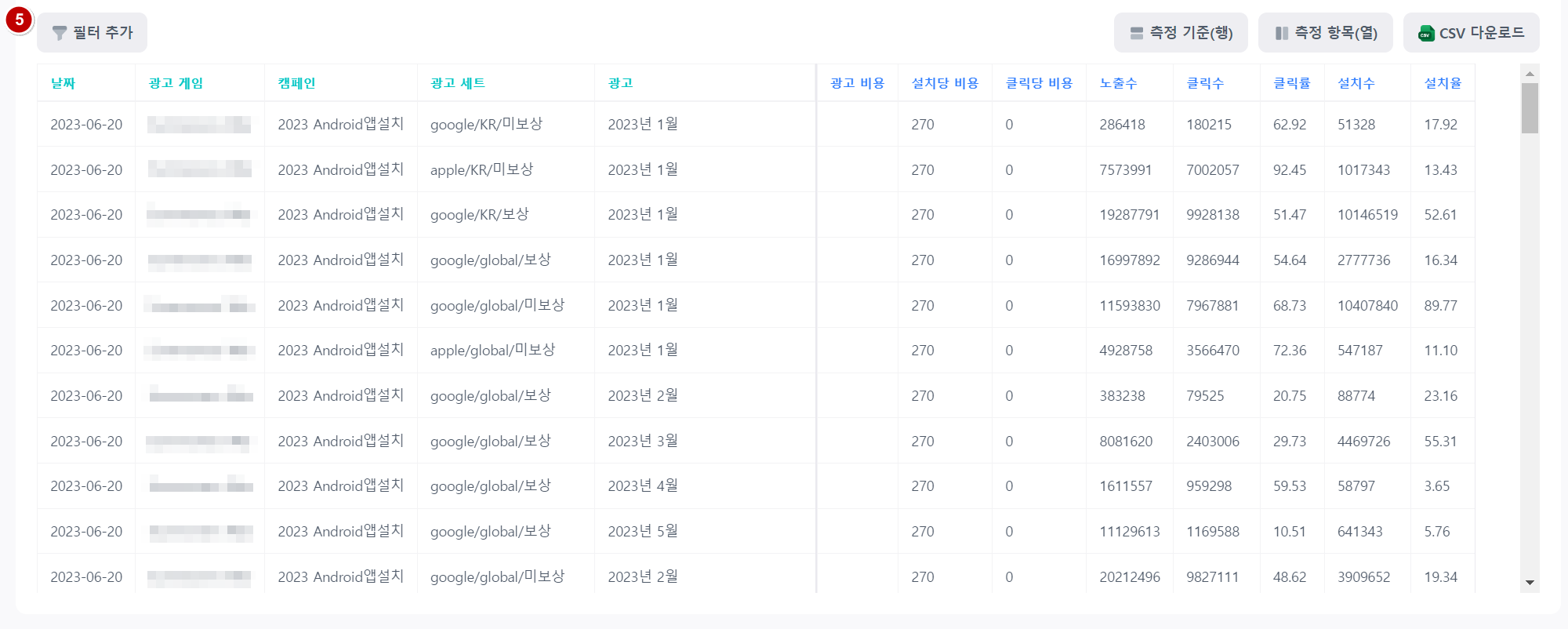
Task: Click the rows icon beside 측정 기준(행)
Action: 1136,33
